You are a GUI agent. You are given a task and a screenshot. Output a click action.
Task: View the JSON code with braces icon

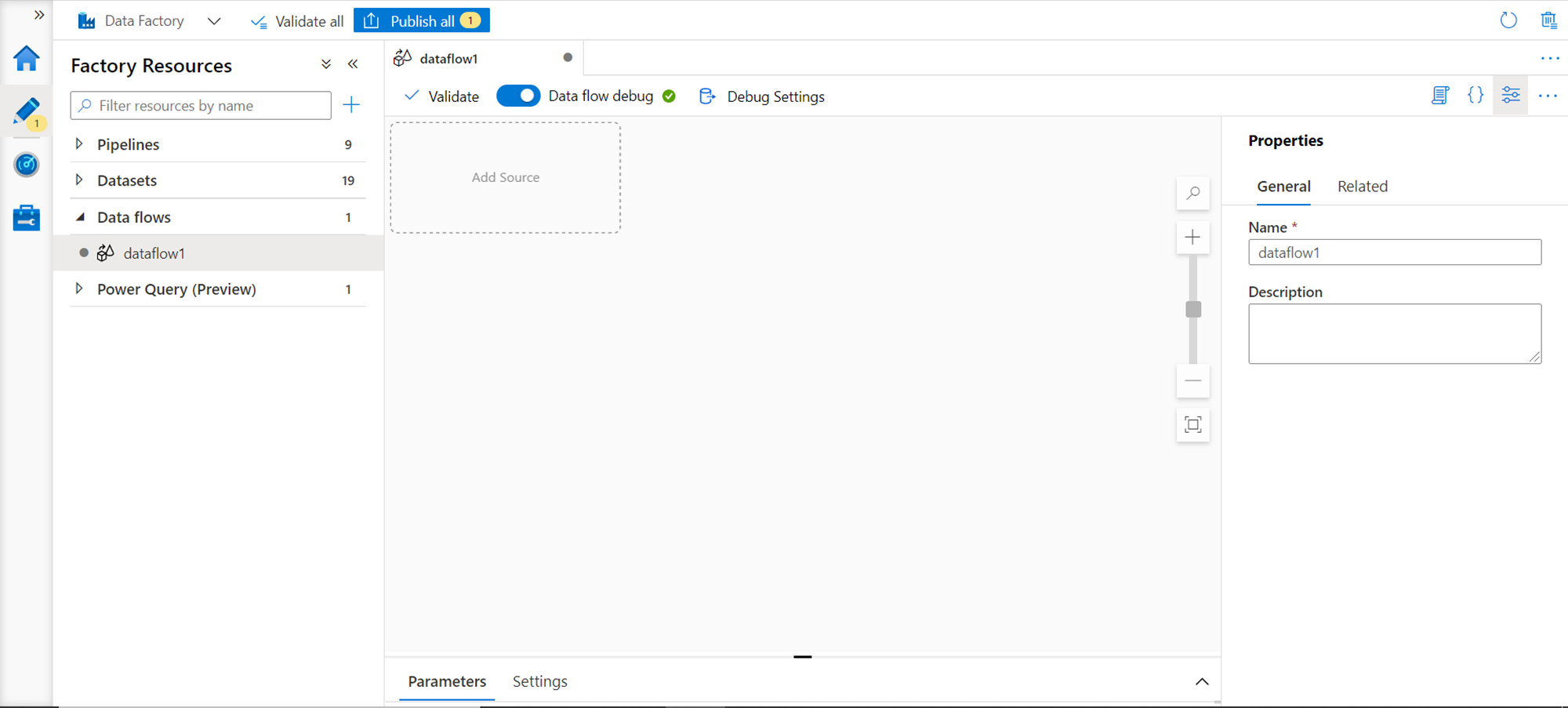[x=1475, y=96]
